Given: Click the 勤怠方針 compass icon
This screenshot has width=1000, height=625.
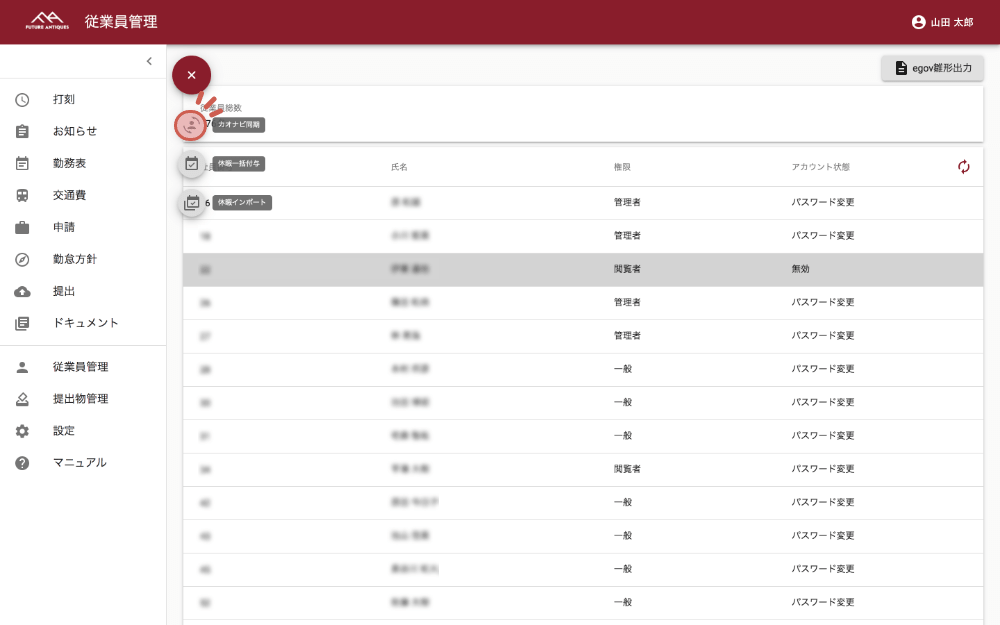Looking at the screenshot, I should click(22, 259).
